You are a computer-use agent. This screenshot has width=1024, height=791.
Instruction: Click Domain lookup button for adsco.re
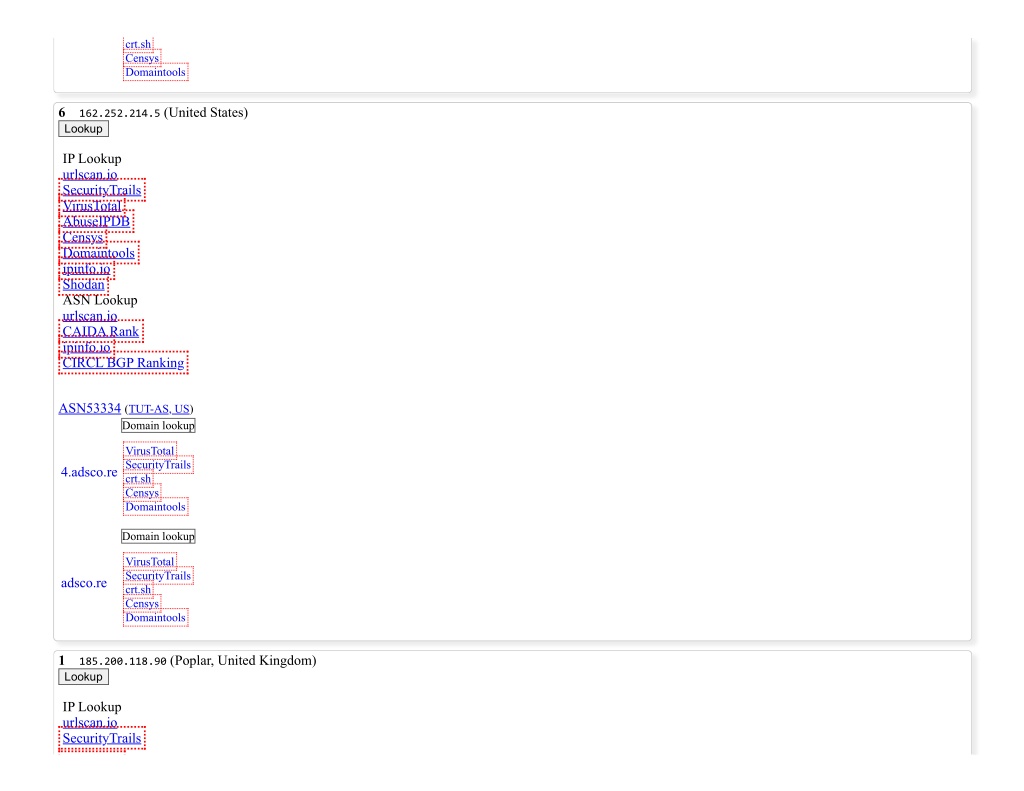click(x=158, y=536)
